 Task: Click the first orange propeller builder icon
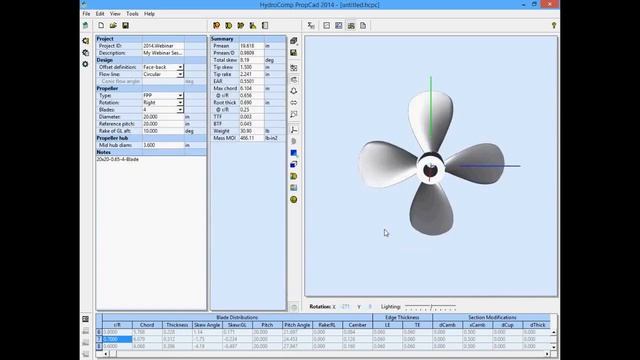point(217,25)
